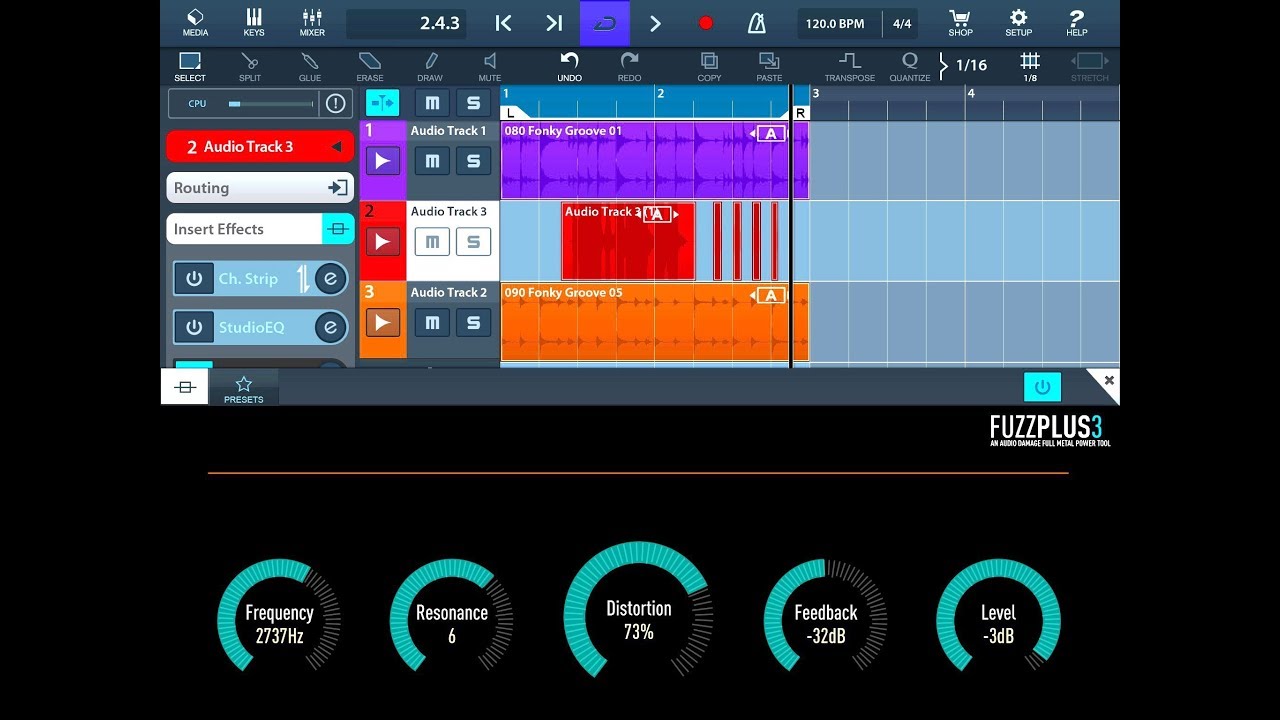Open the Keys keyboard panel
Screen dimensions: 1280x720
pyautogui.click(x=254, y=22)
